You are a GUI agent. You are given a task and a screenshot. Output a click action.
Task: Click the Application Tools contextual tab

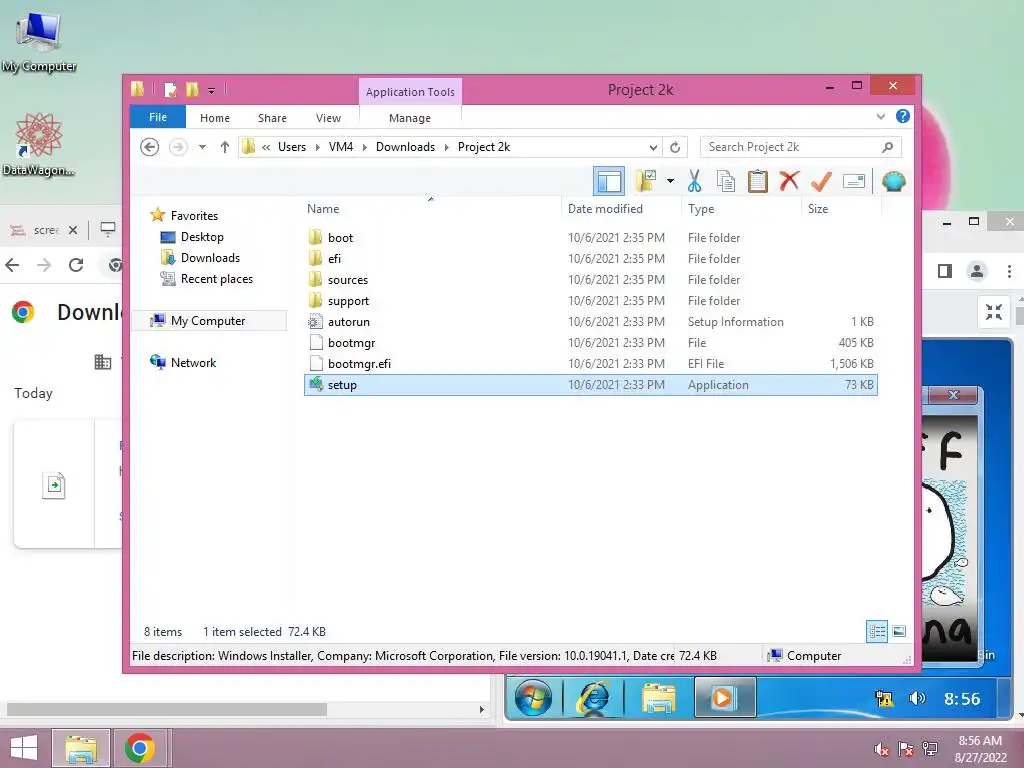point(410,92)
